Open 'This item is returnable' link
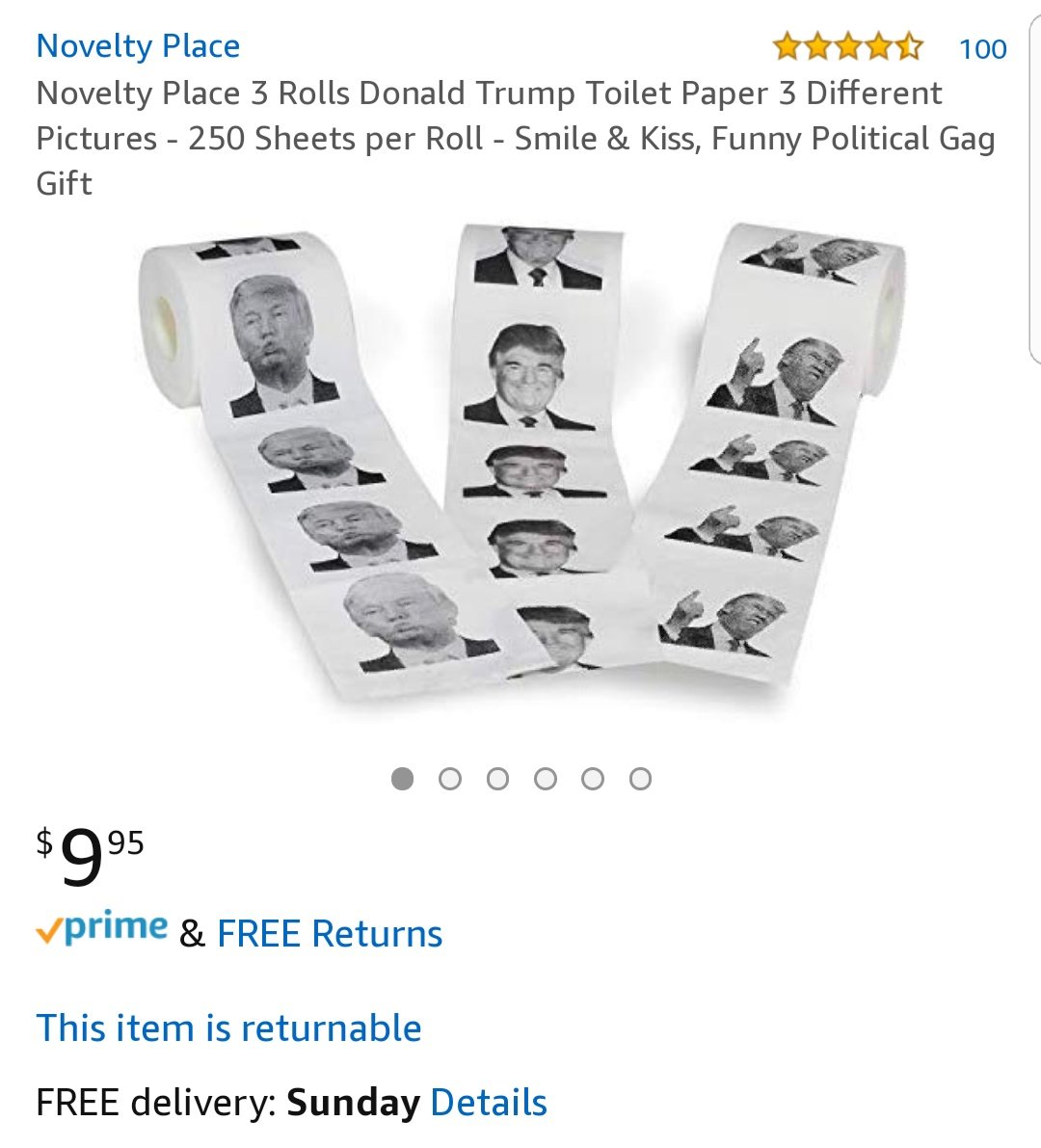This screenshot has height=1148, width=1041. pyautogui.click(x=229, y=1028)
